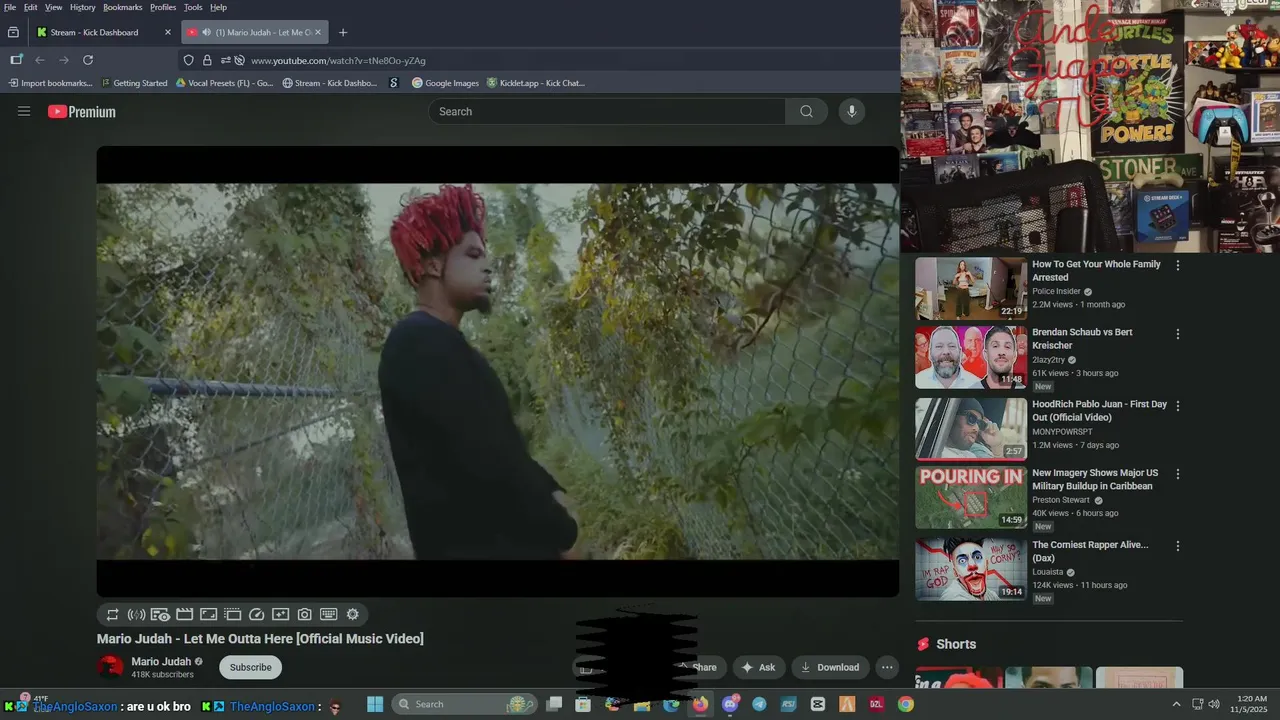The width and height of the screenshot is (1280, 720).
Task: Open options for How To Get Your Whole Family Arrested
Action: pos(1177,266)
